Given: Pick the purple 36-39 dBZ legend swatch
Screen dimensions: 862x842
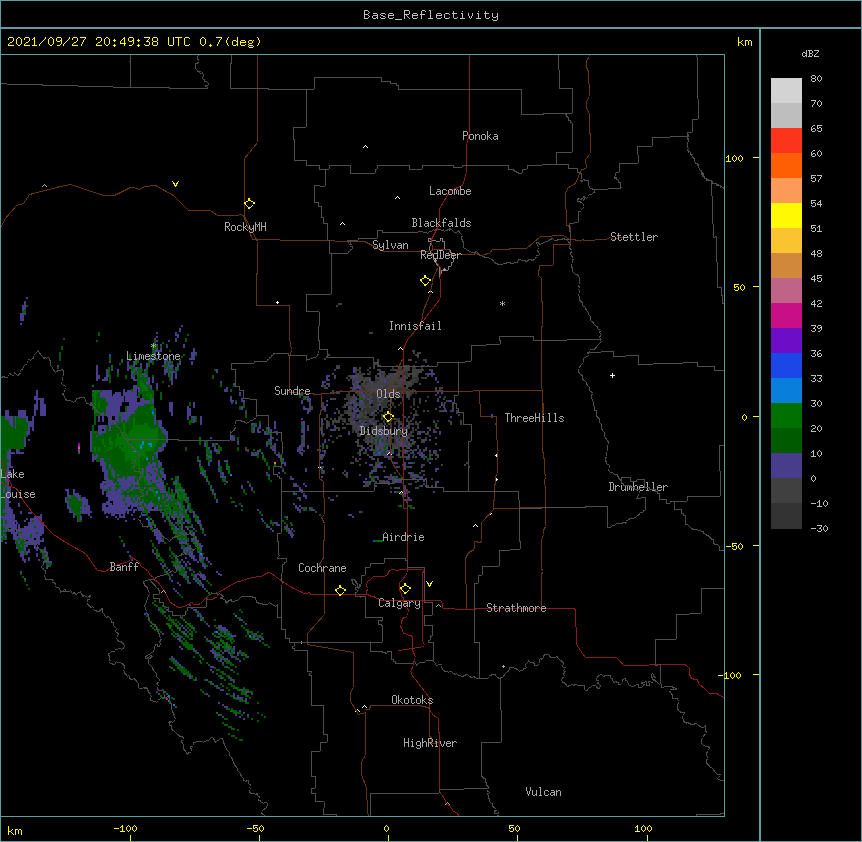Looking at the screenshot, I should pos(786,341).
